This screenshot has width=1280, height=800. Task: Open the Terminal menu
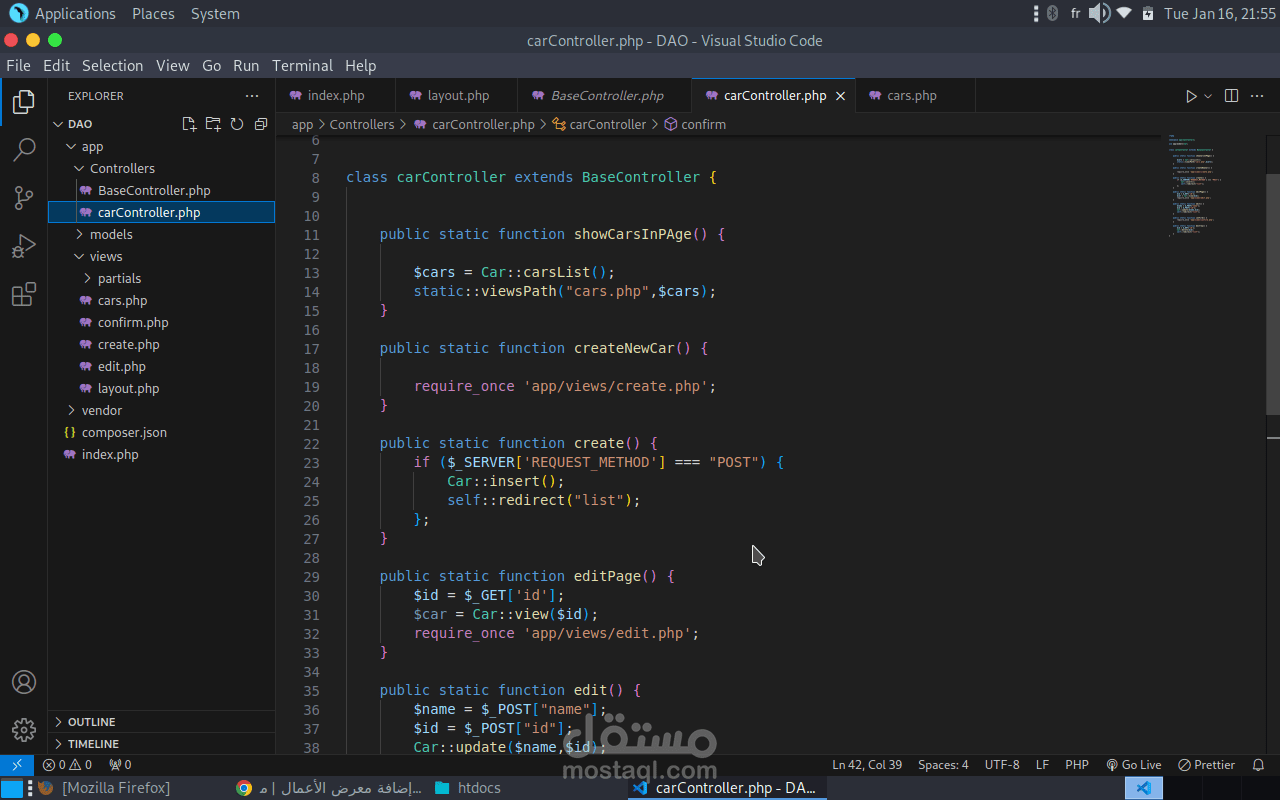pos(302,66)
